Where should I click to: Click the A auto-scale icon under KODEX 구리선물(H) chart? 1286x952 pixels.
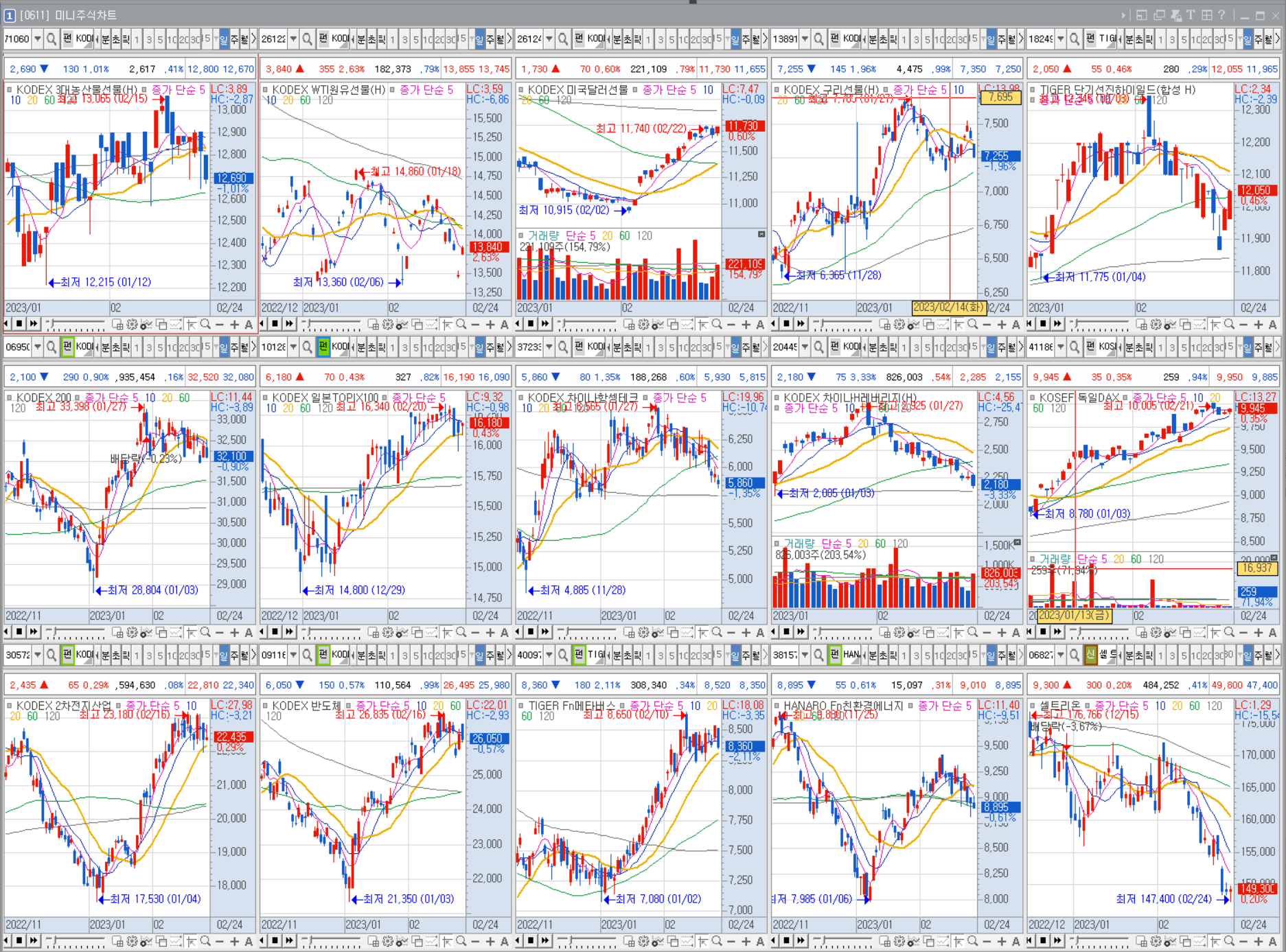click(x=1016, y=324)
